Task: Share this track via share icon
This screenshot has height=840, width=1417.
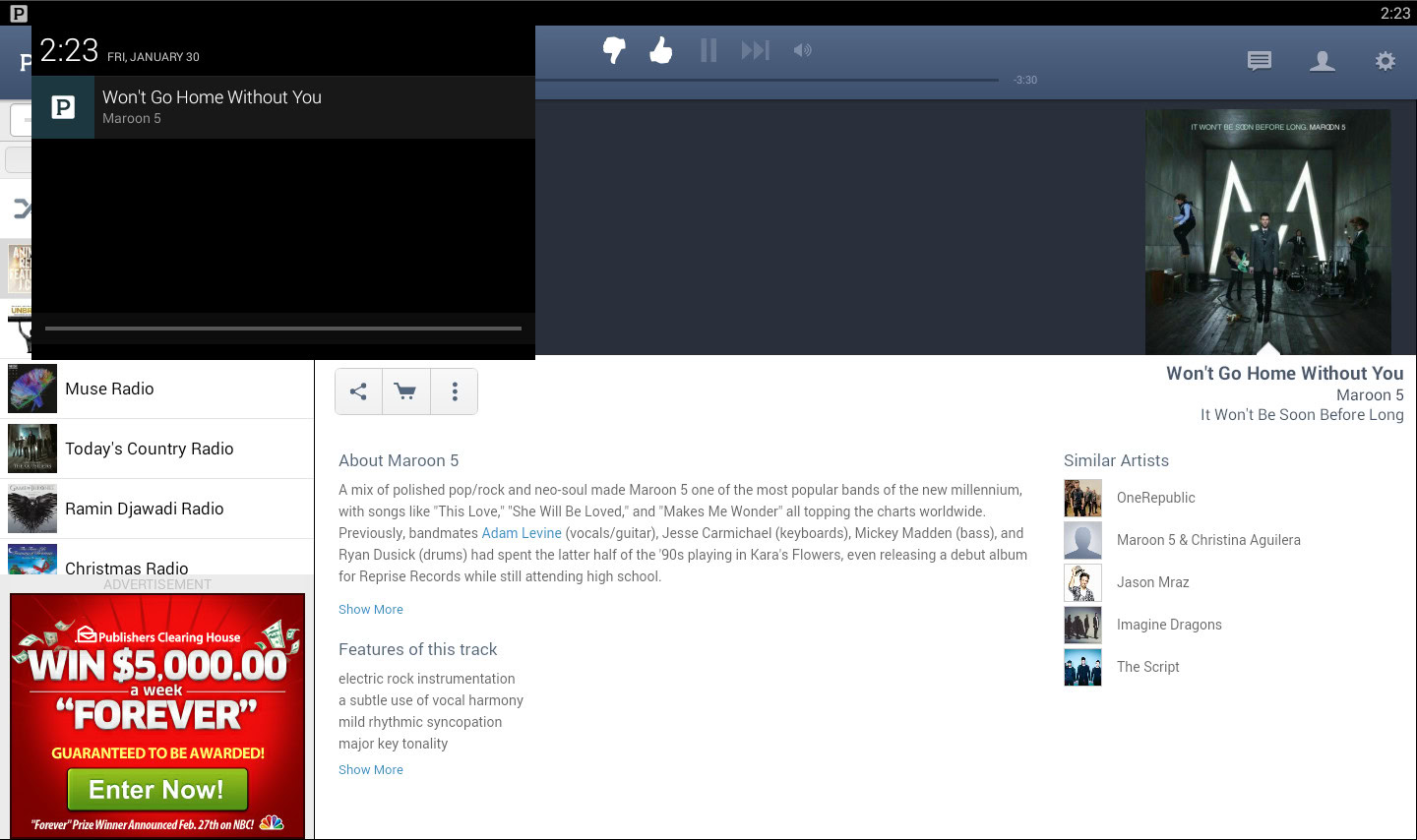Action: coord(358,391)
